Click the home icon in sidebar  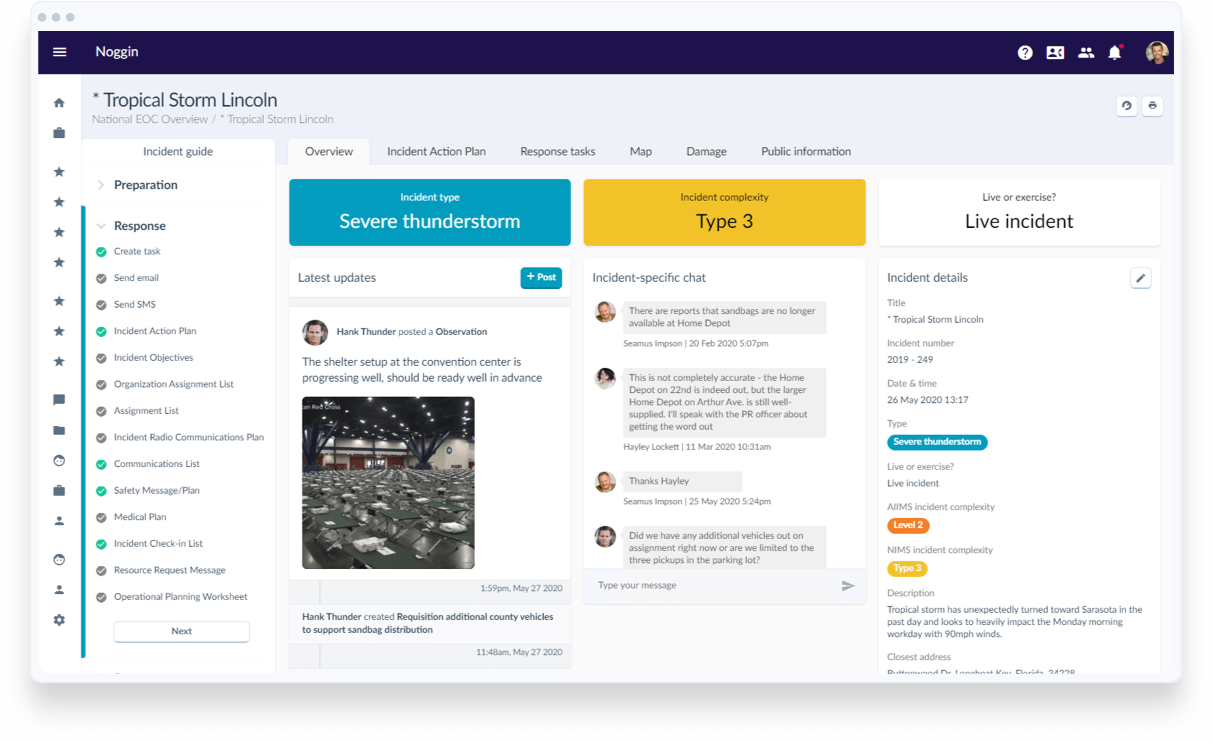[59, 102]
